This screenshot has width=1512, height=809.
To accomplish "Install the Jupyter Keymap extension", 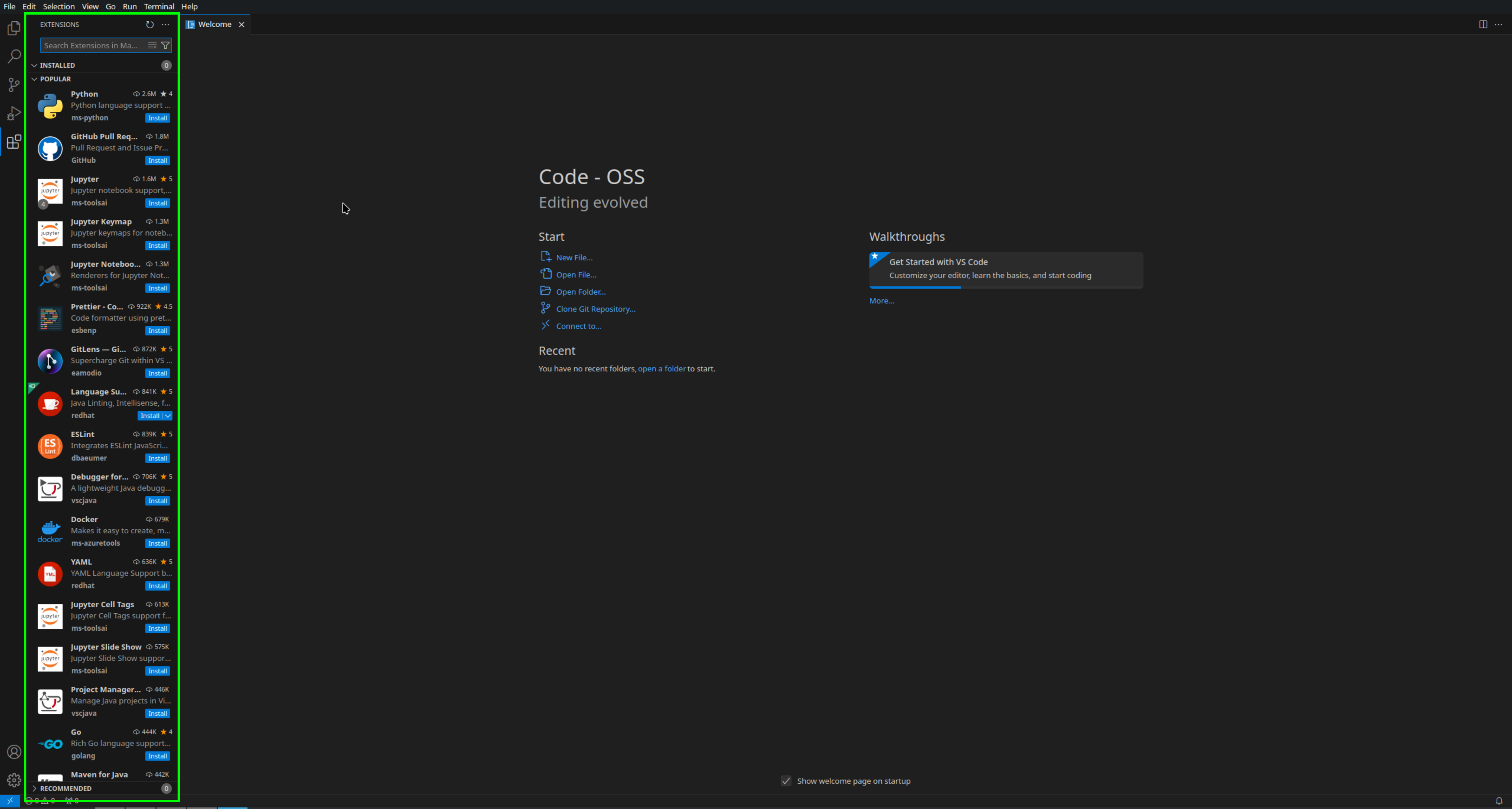I will click(x=158, y=245).
